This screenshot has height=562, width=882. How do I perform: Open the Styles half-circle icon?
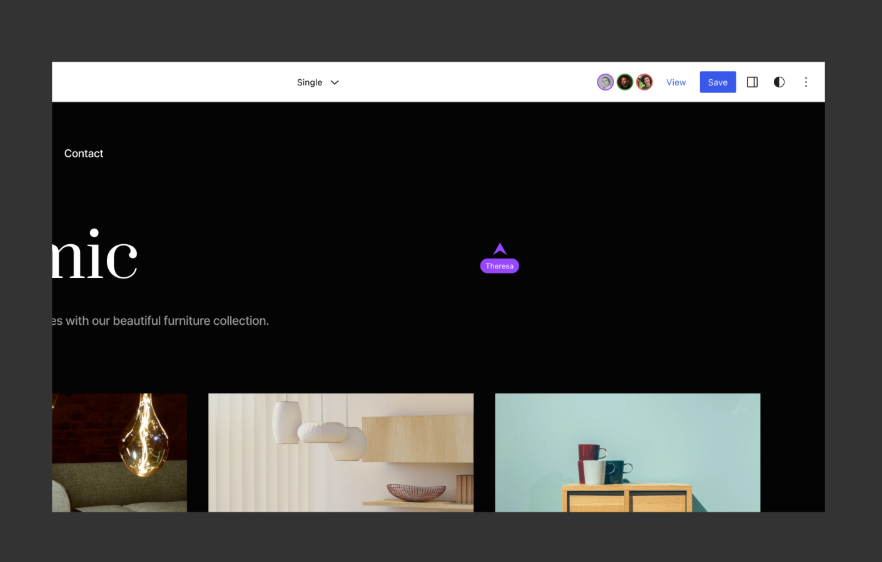point(779,82)
